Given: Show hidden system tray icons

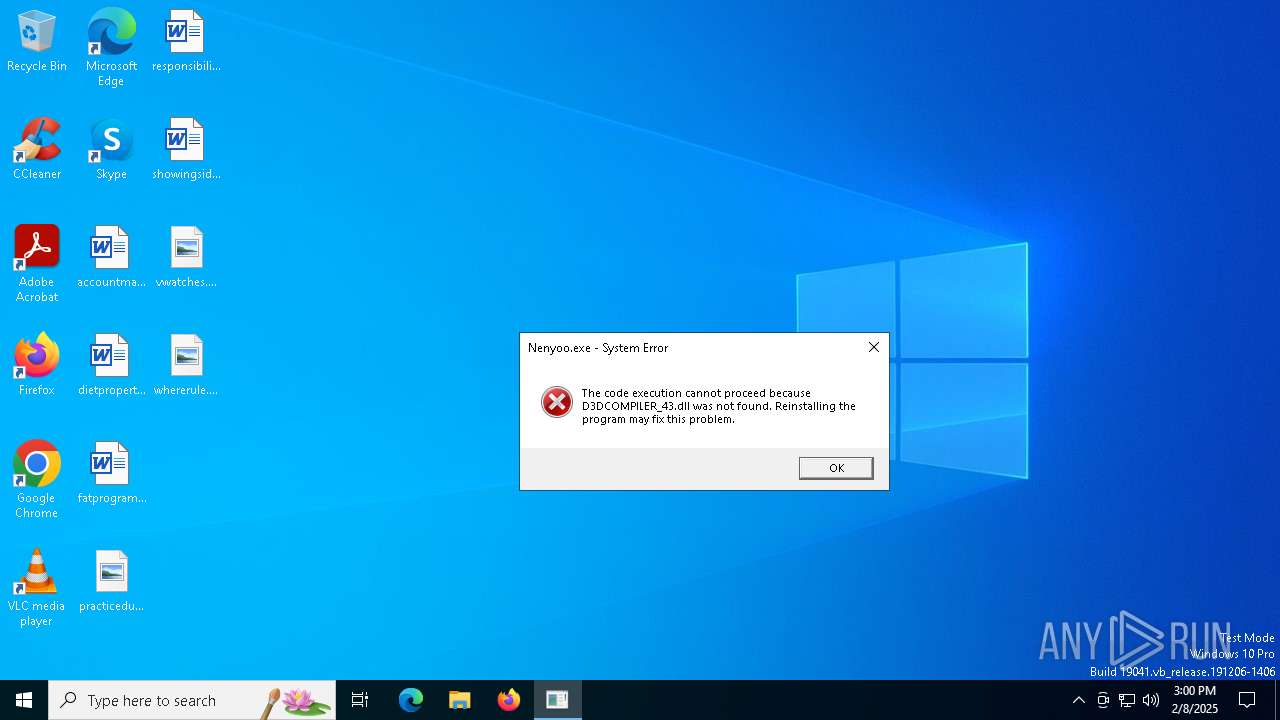Looking at the screenshot, I should click(x=1078, y=700).
